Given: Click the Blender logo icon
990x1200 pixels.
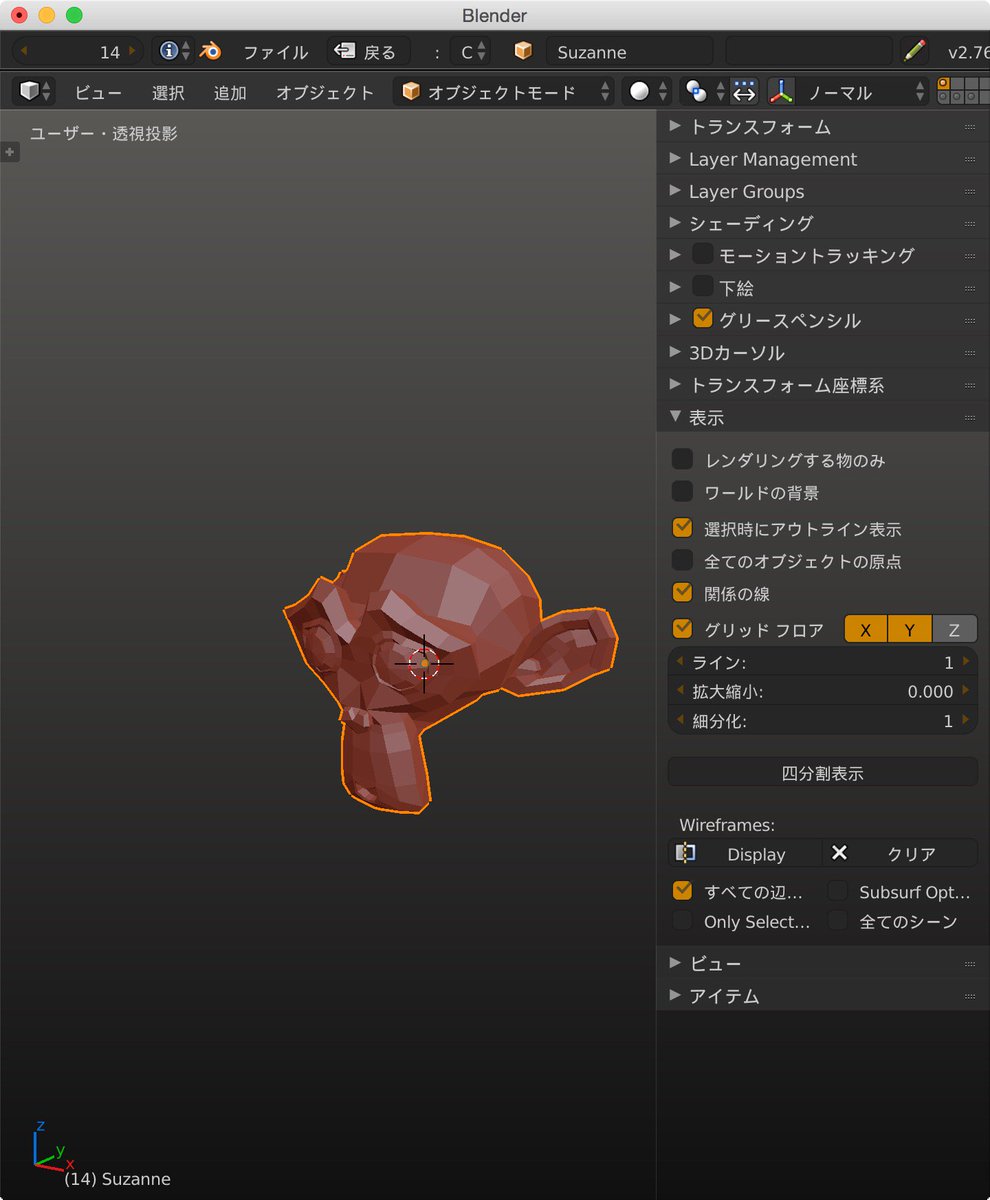Looking at the screenshot, I should pyautogui.click(x=210, y=51).
